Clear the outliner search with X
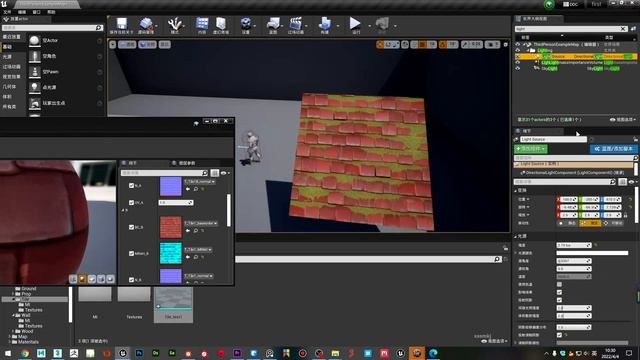Image resolution: width=640 pixels, height=360 pixels. click(x=623, y=29)
